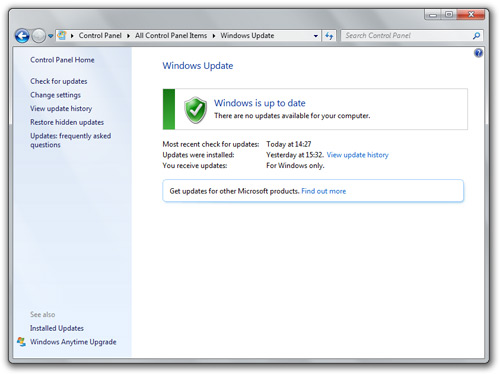Click the Windows Anytime Upgrade flag icon
The image size is (500, 374).
coord(21,342)
